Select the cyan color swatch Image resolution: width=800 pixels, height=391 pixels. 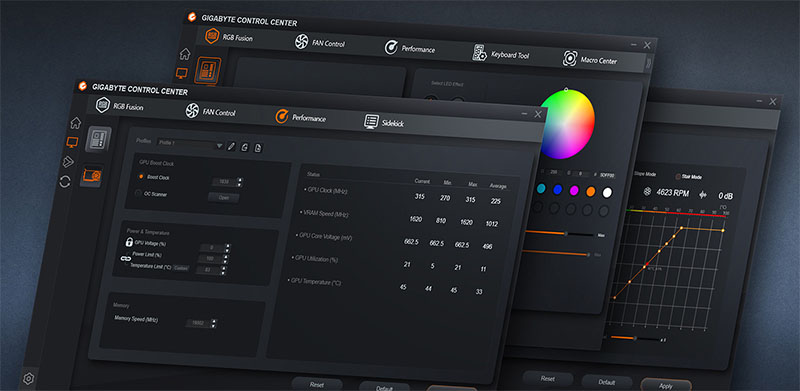tap(541, 188)
